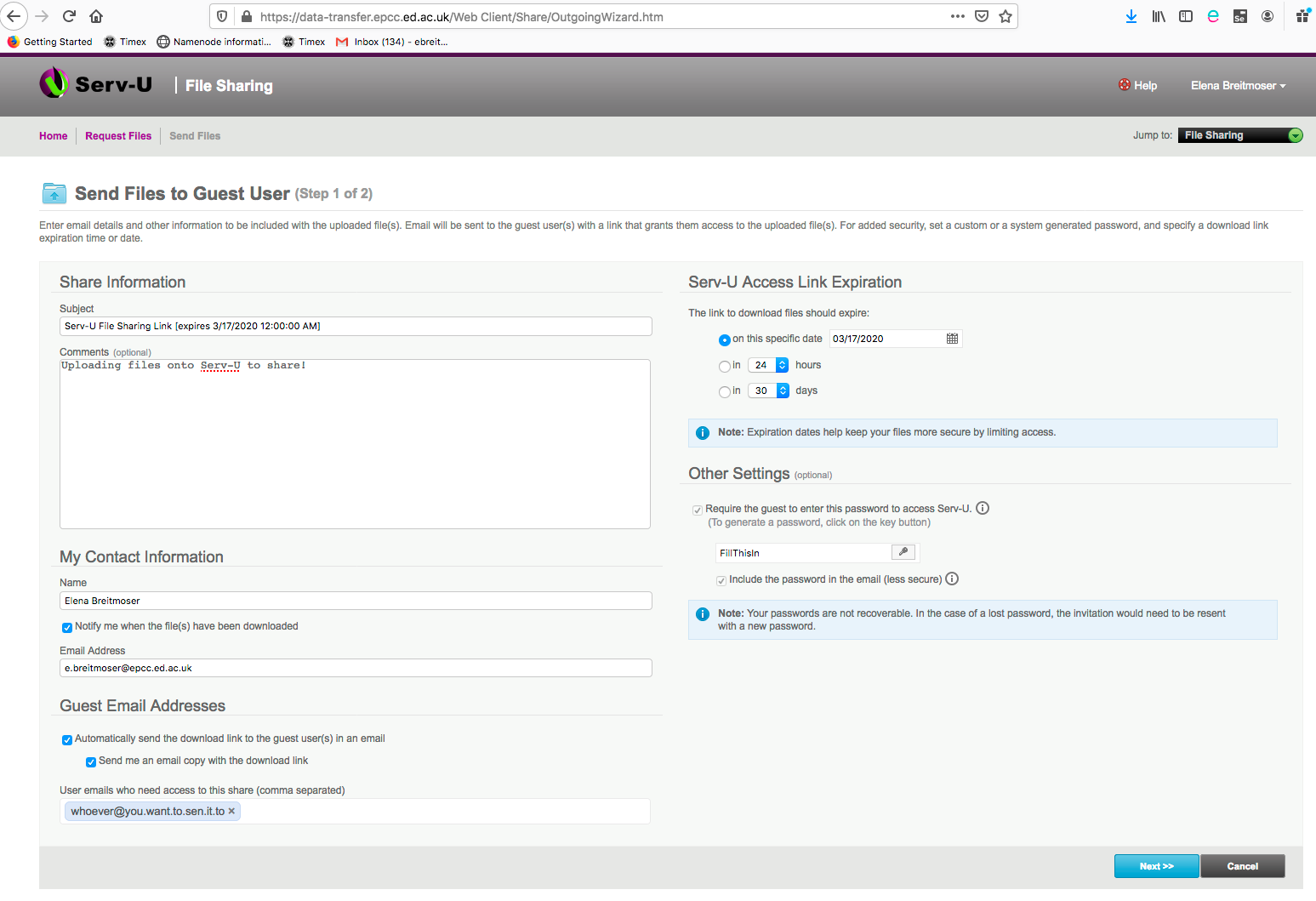
Task: Open the downloads arrow icon
Action: 1131,16
